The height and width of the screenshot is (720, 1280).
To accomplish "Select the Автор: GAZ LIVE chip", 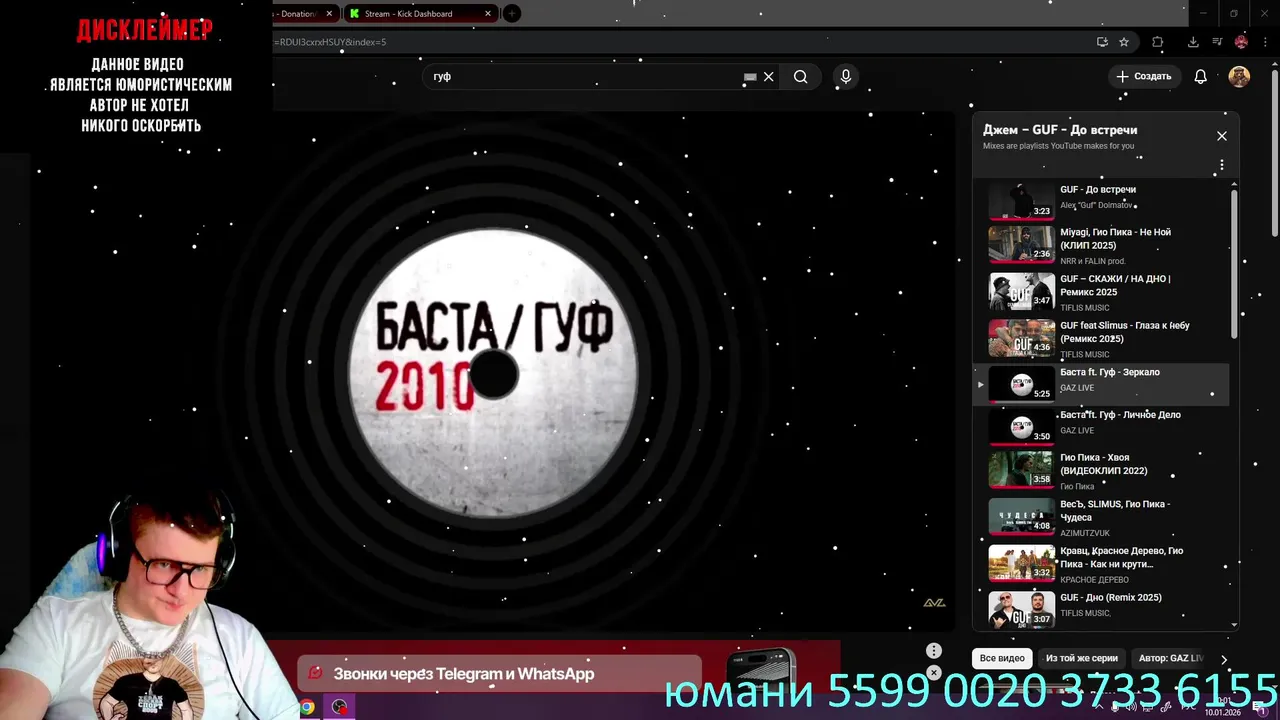I will click(1170, 658).
